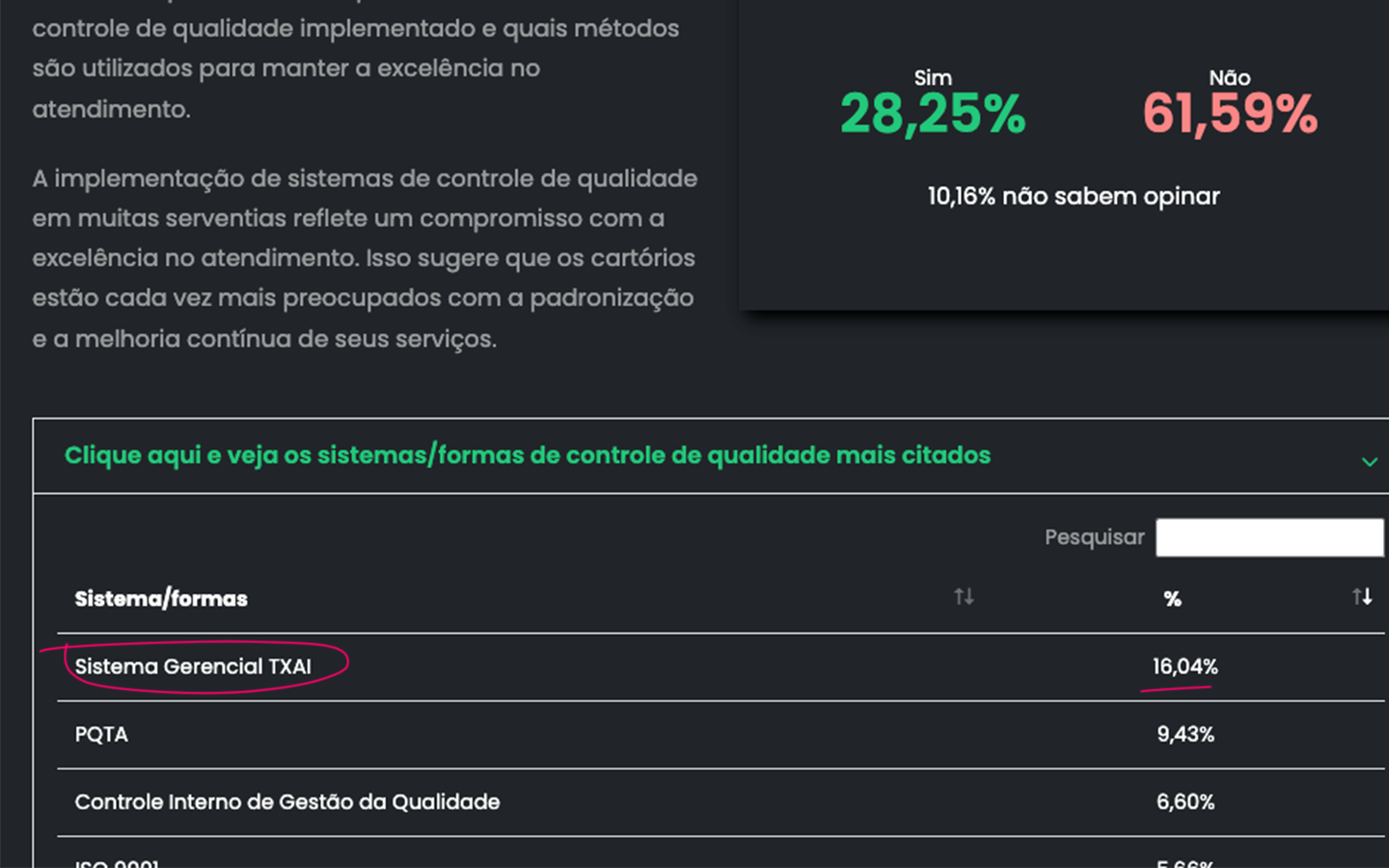1389x868 pixels.
Task: Click the green 28,25% statistic
Action: pos(933,114)
